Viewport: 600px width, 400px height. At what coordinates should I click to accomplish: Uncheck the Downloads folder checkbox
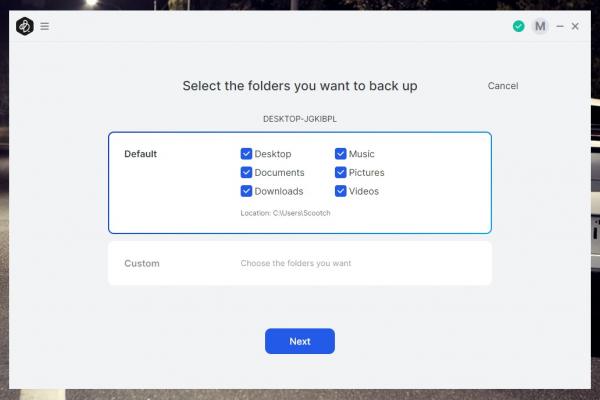click(246, 191)
